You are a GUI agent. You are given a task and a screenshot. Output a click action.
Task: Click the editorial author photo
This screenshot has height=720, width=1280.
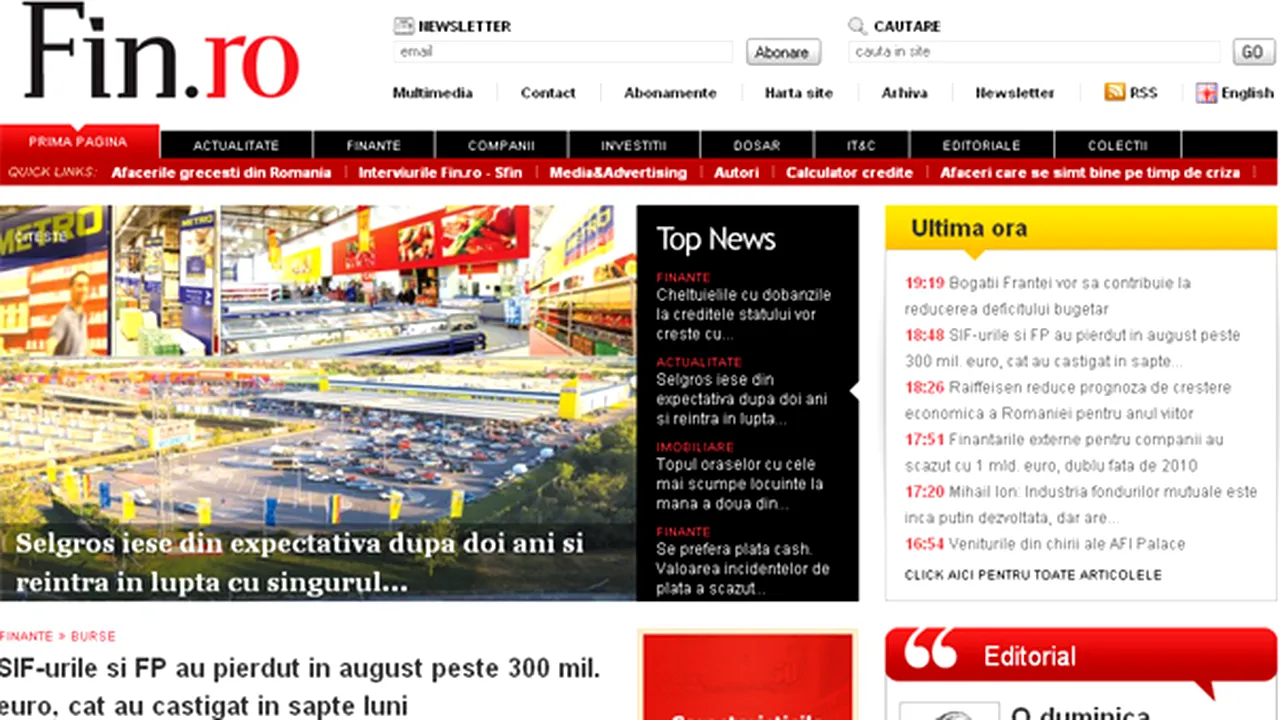click(949, 711)
